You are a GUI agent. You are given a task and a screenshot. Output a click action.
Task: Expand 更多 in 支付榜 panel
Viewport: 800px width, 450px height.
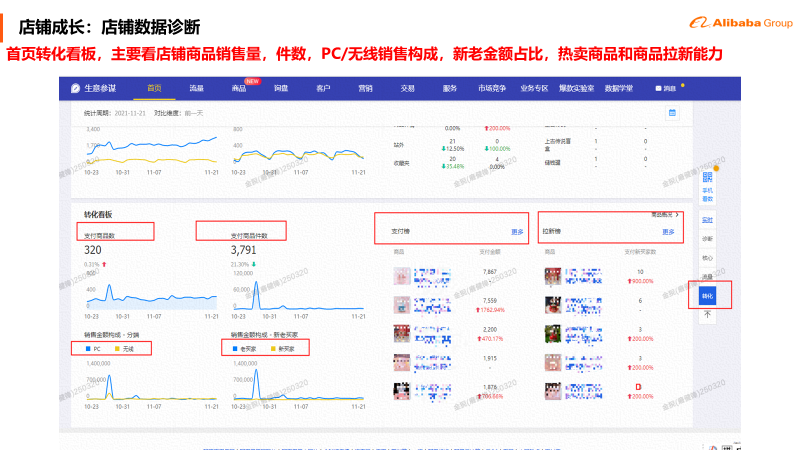pos(517,231)
